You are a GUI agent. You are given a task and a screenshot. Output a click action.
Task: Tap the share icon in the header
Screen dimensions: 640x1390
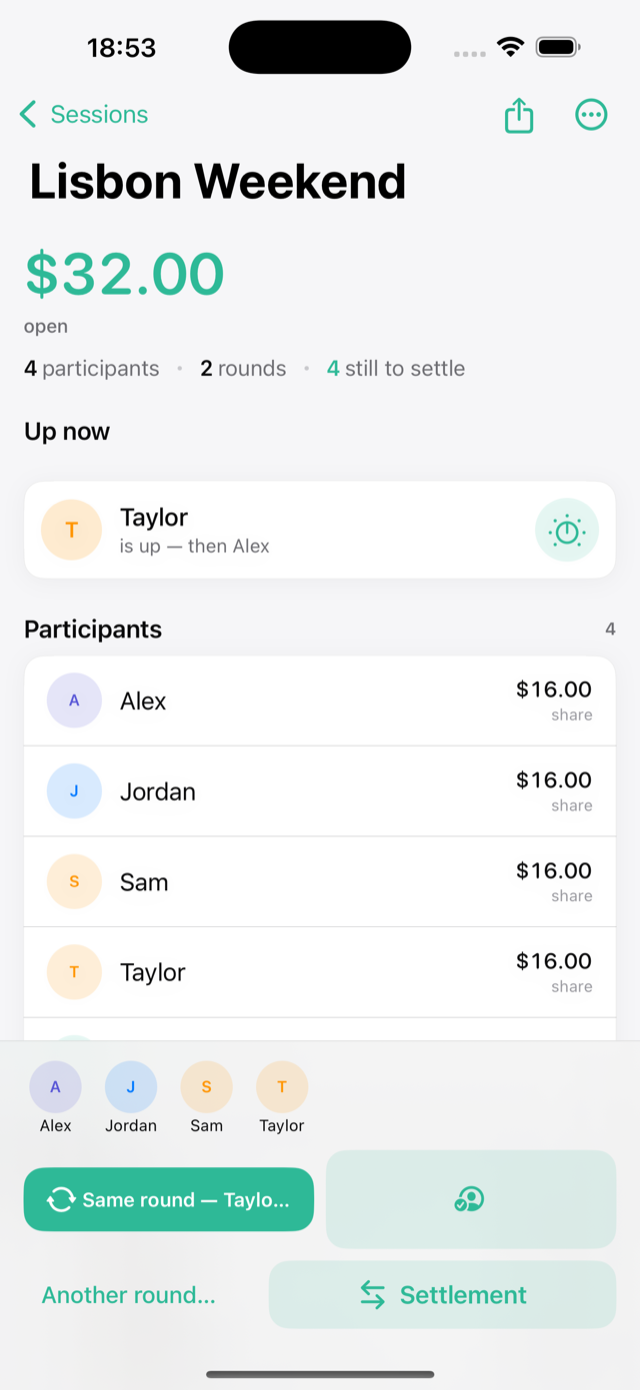pos(519,115)
